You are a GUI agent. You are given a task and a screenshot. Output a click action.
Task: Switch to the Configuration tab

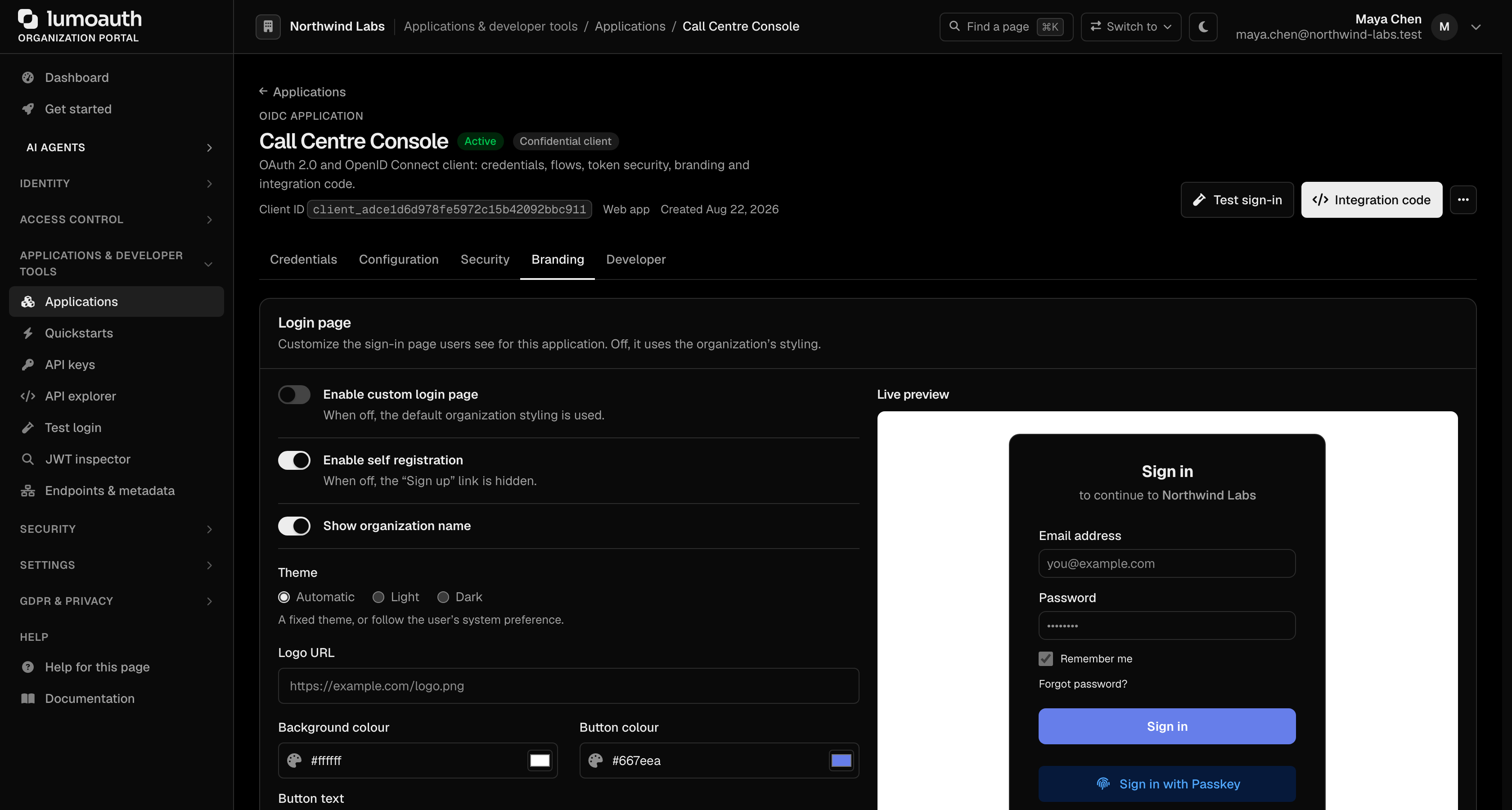pos(399,260)
